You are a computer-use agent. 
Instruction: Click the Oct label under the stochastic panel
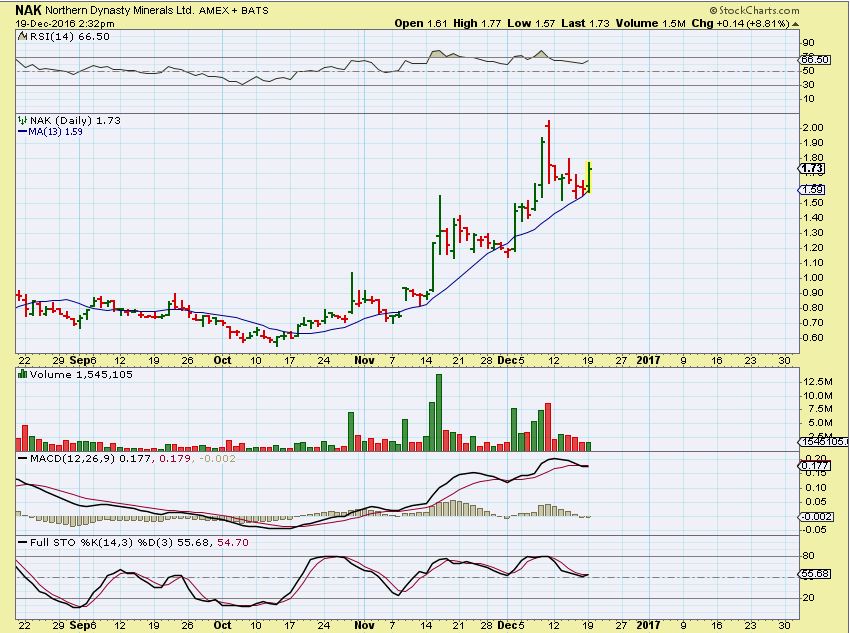tap(222, 625)
